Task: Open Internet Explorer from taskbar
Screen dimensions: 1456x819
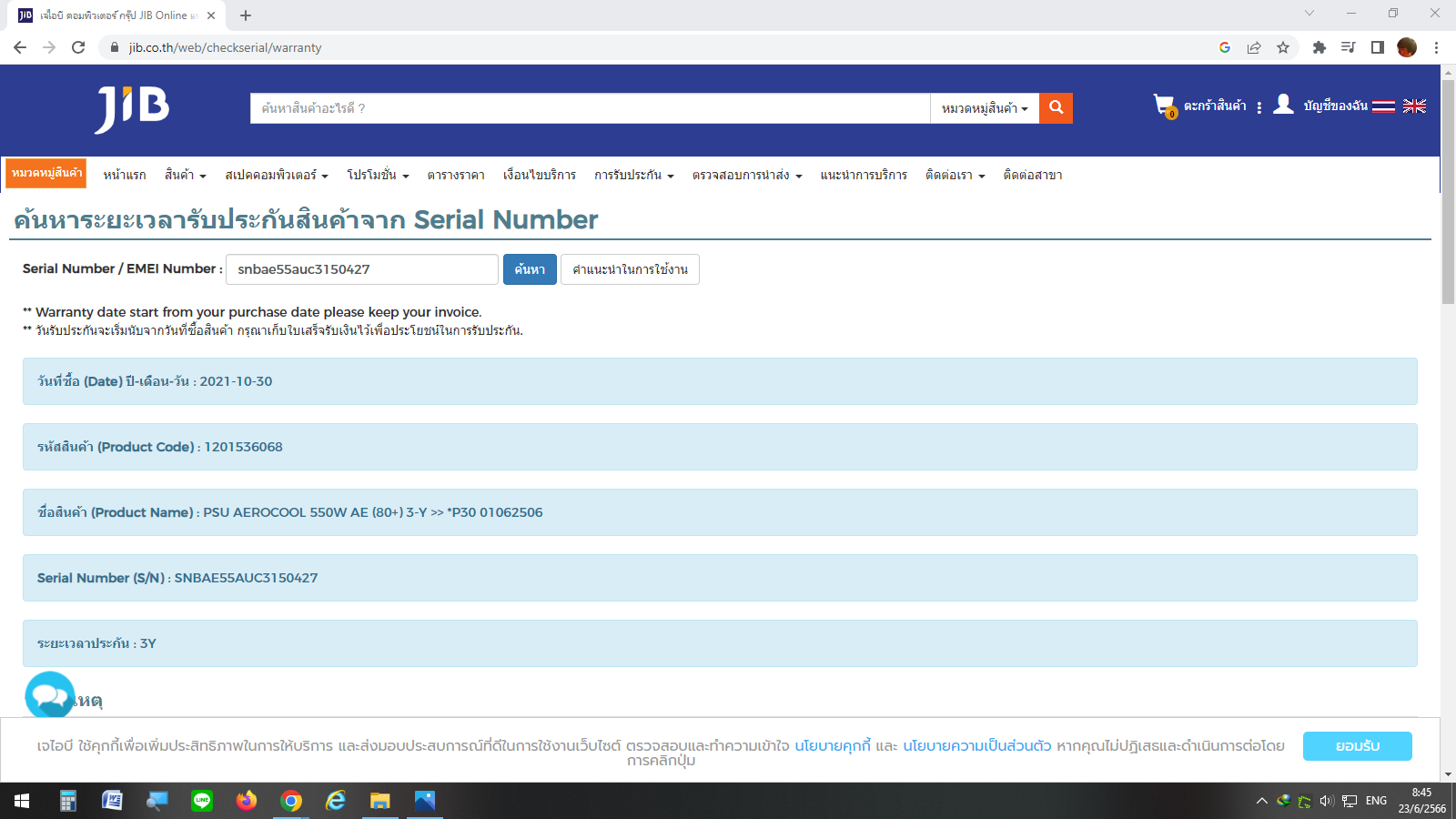Action: tap(336, 801)
